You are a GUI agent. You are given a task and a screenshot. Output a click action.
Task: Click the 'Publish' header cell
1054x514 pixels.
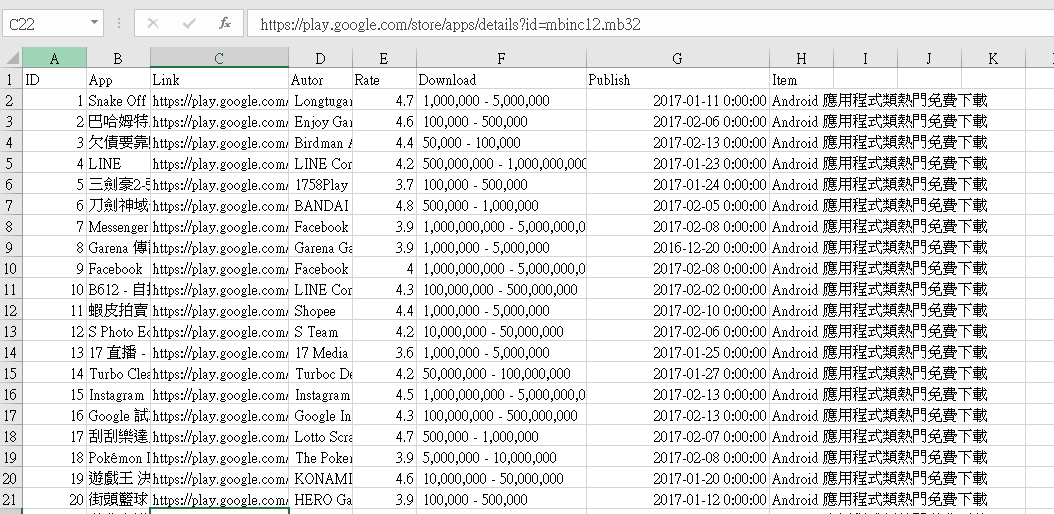tap(678, 80)
